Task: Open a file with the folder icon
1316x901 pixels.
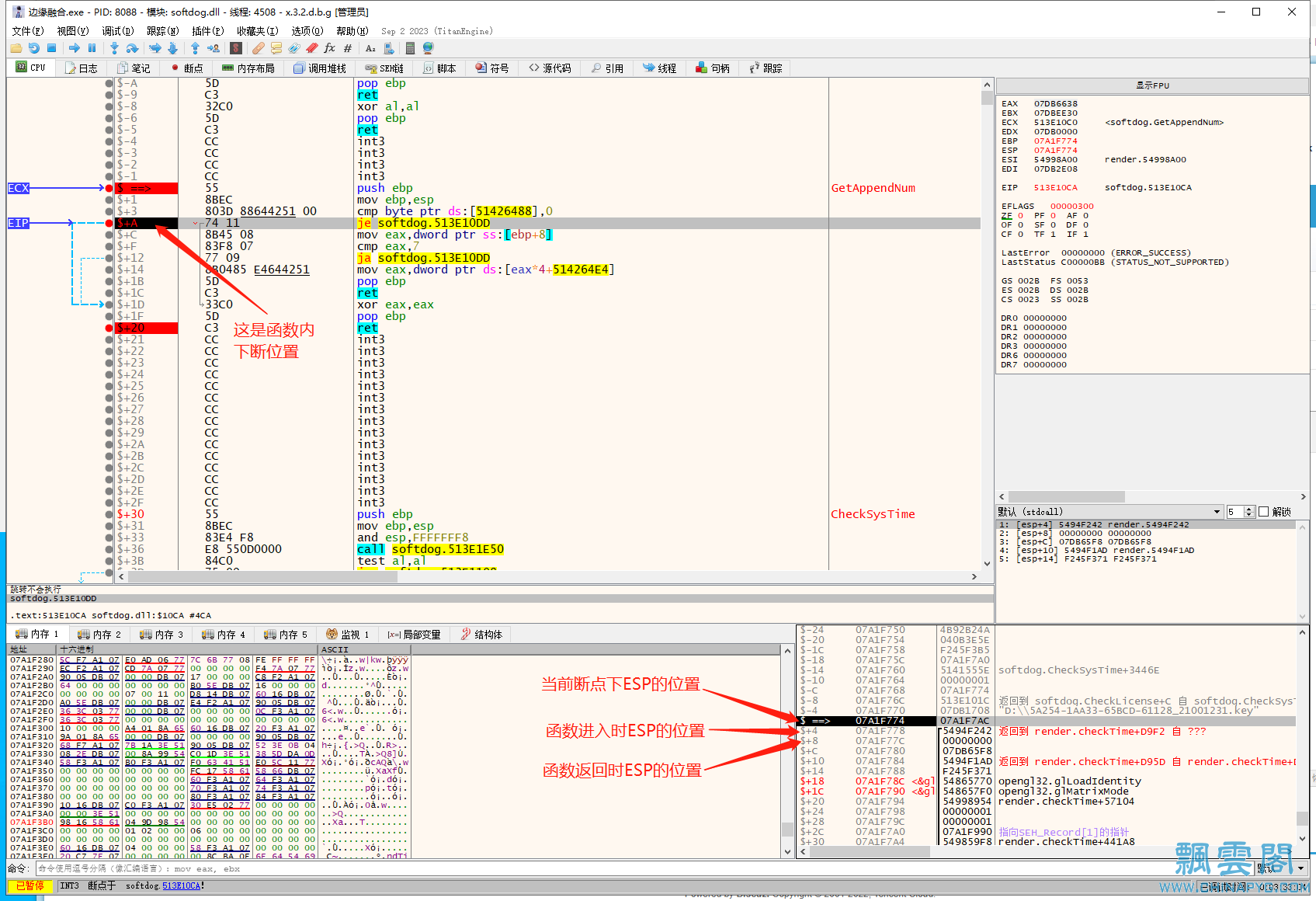Action: pos(16,48)
